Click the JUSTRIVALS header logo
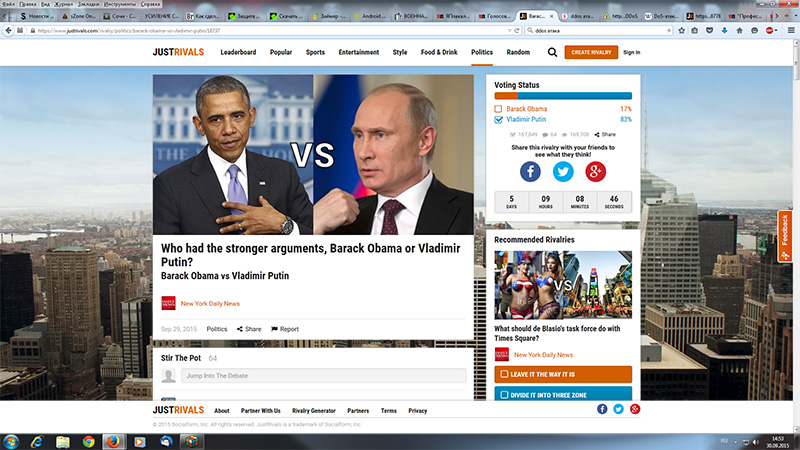 pyautogui.click(x=178, y=52)
